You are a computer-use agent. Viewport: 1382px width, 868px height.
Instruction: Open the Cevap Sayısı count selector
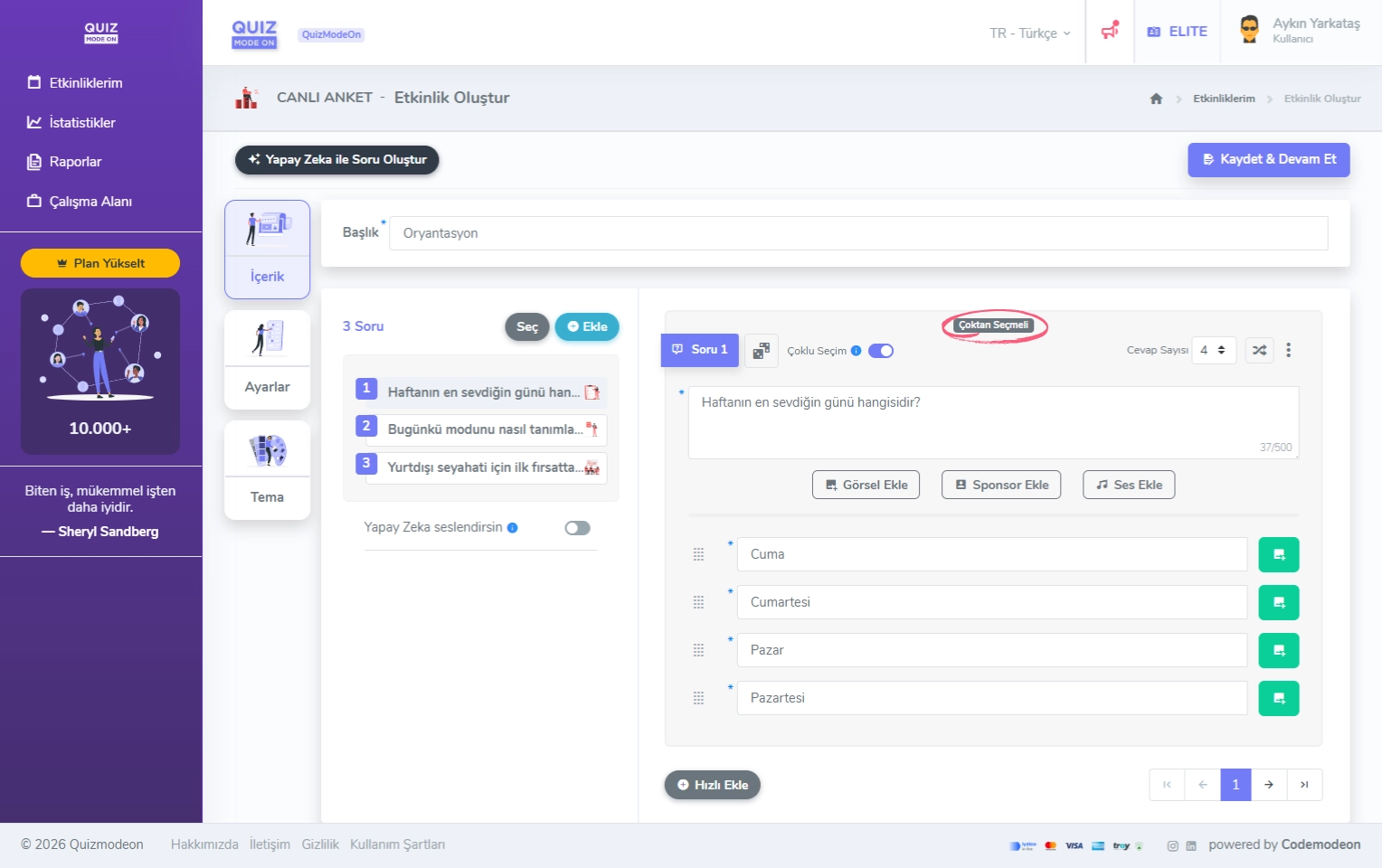pos(1214,350)
